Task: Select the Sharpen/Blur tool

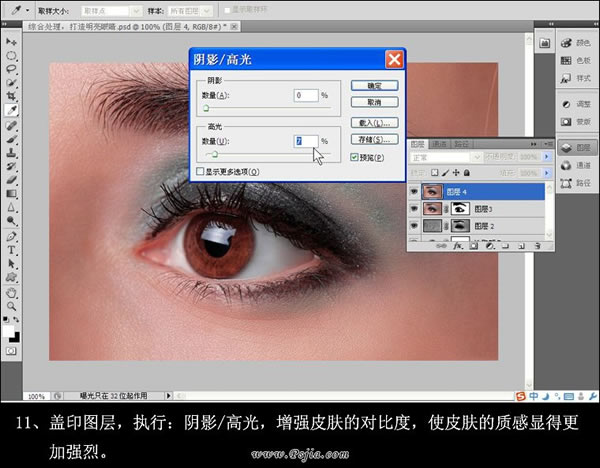Action: (11, 207)
